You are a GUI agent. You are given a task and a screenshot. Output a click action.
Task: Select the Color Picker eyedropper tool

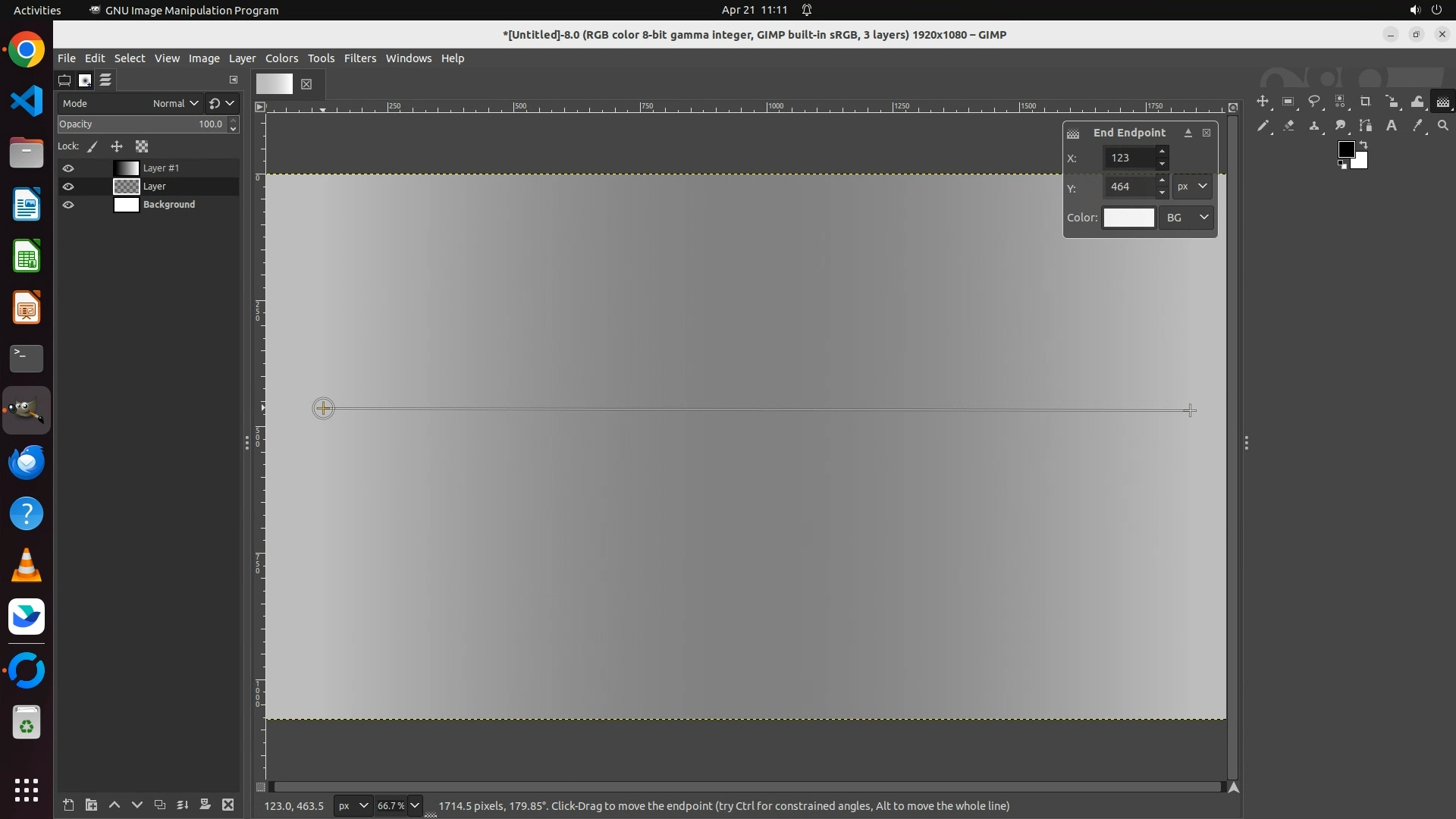1417,126
